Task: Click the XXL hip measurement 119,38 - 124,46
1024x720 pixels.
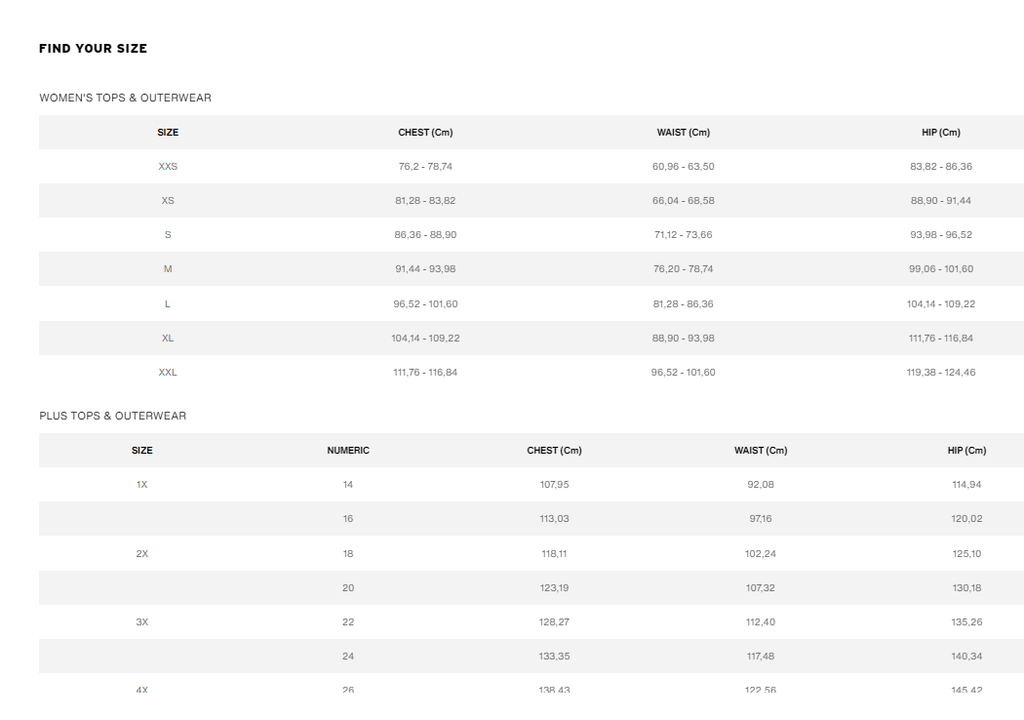Action: coord(941,372)
